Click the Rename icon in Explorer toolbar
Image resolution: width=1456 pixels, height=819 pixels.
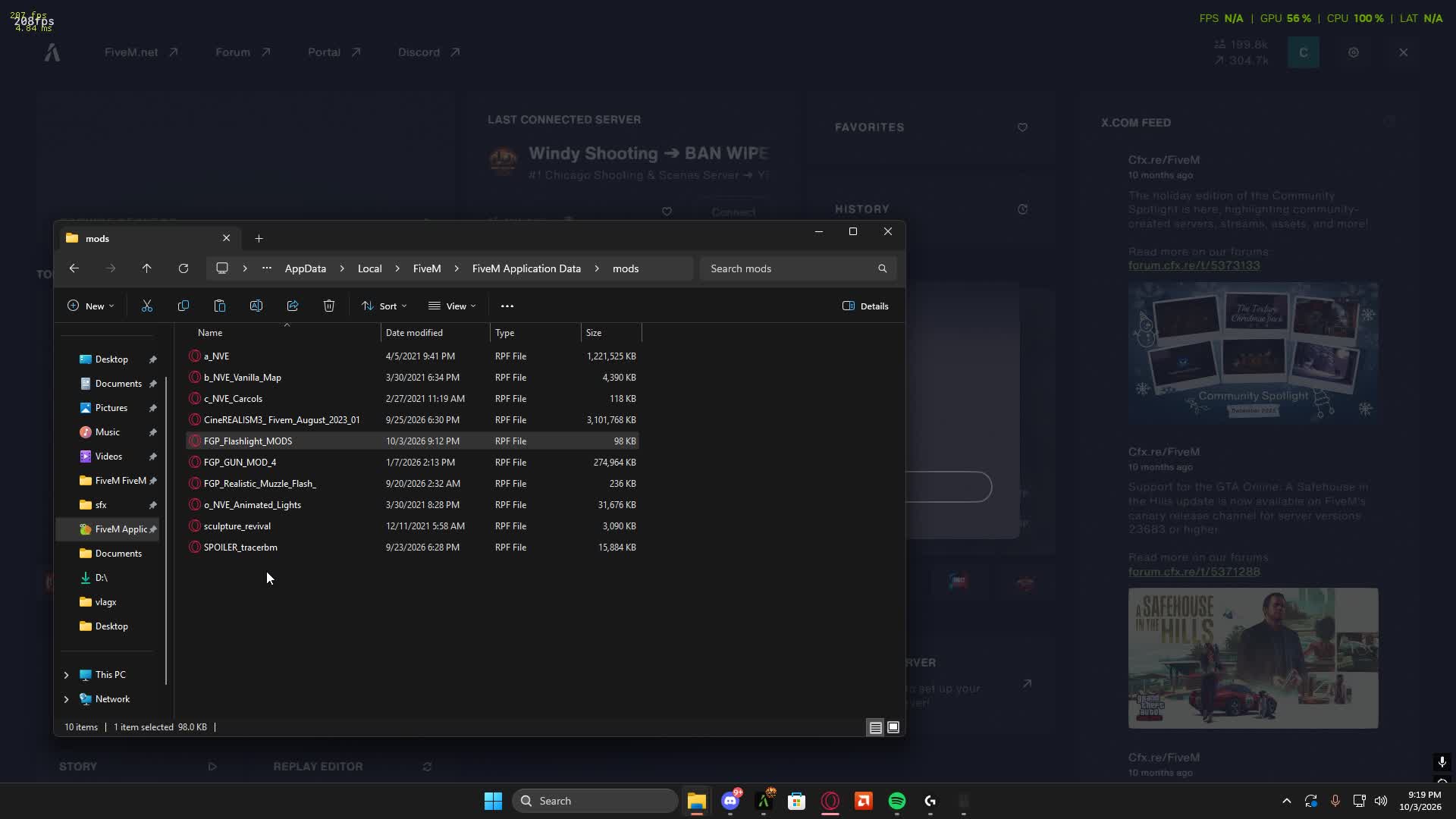256,306
